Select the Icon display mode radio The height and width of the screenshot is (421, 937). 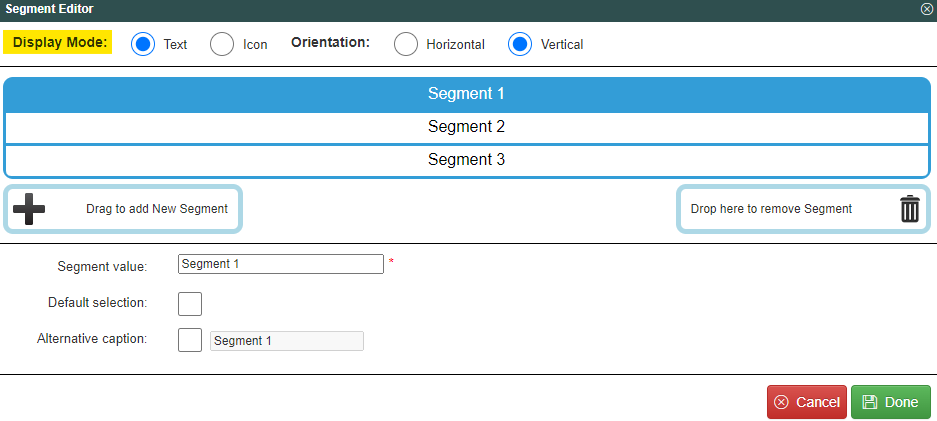click(222, 44)
